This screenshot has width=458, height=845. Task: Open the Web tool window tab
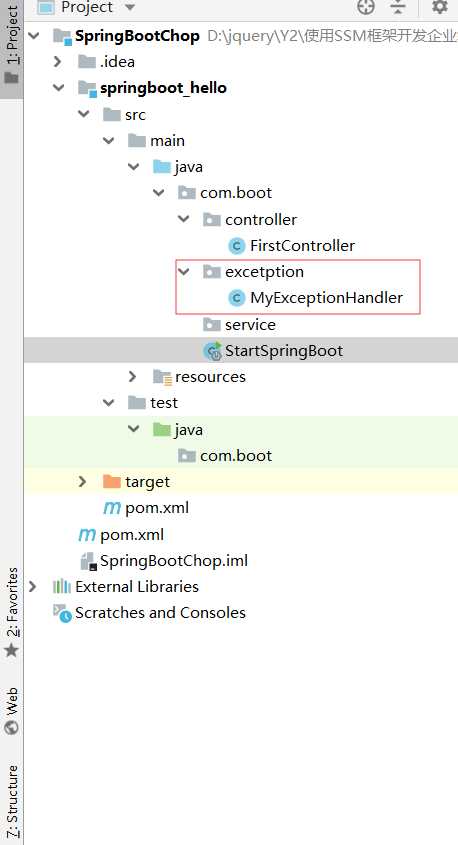(x=11, y=711)
